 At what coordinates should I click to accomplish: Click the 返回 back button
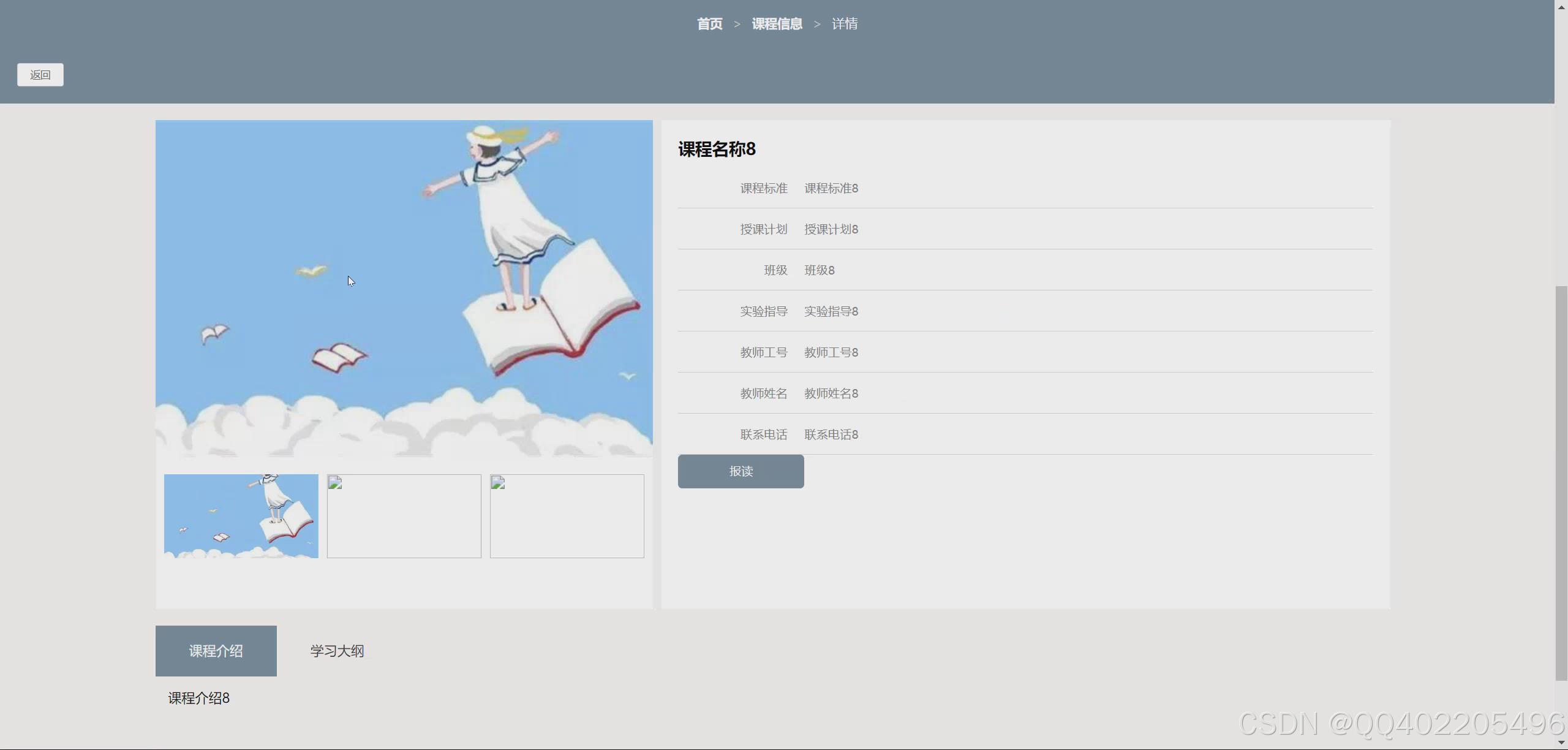pyautogui.click(x=40, y=75)
